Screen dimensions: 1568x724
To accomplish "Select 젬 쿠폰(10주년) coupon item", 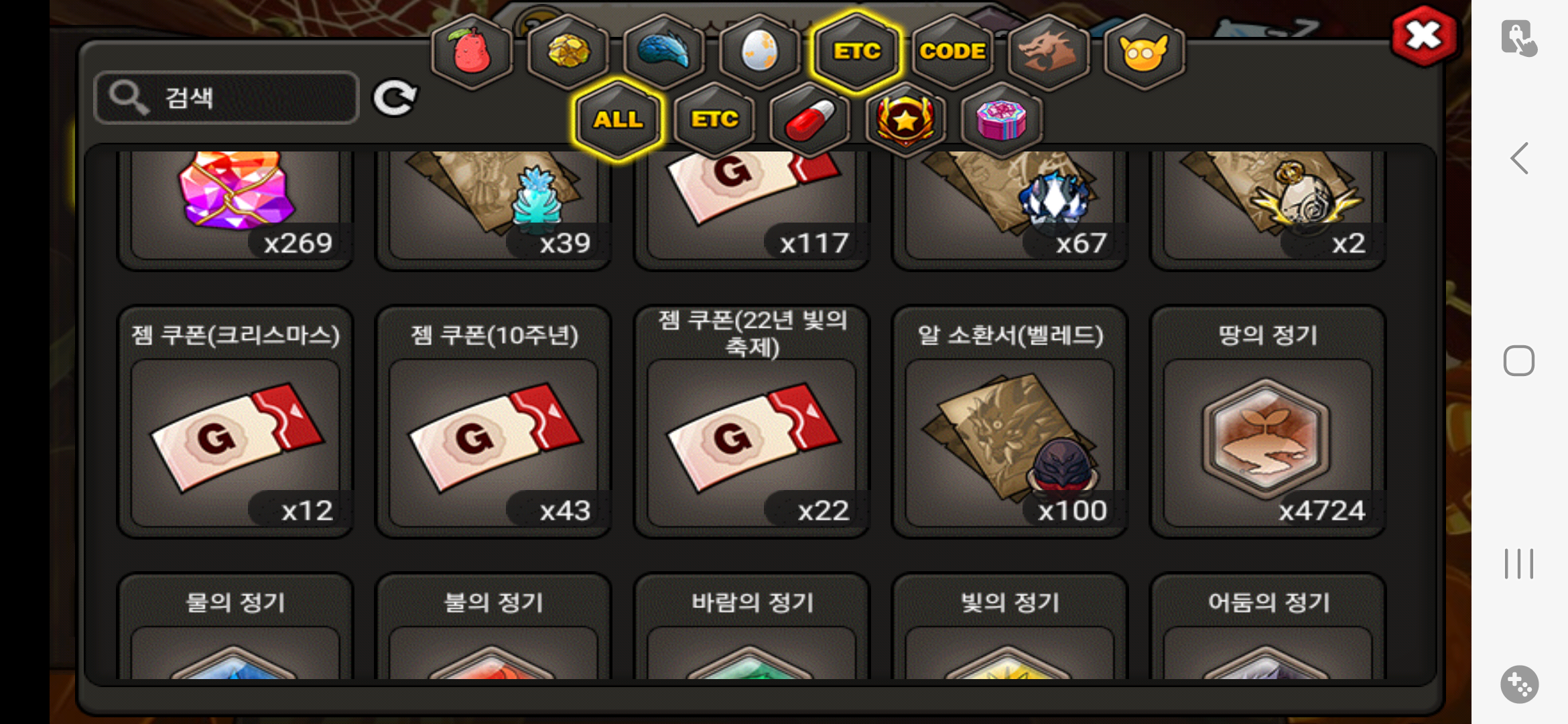I will (494, 422).
